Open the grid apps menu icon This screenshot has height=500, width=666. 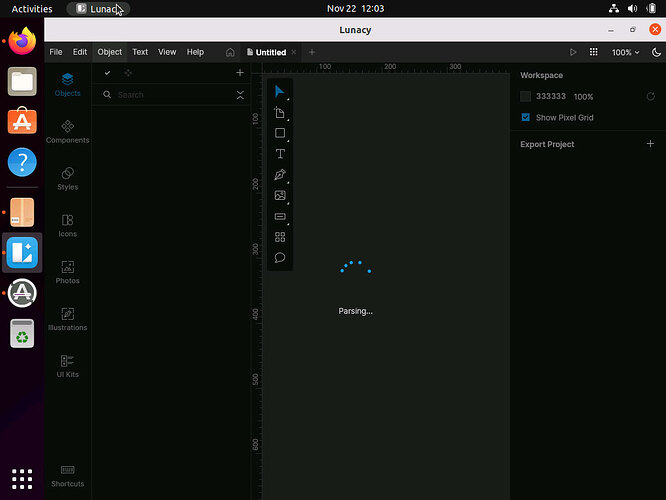pyautogui.click(x=593, y=52)
